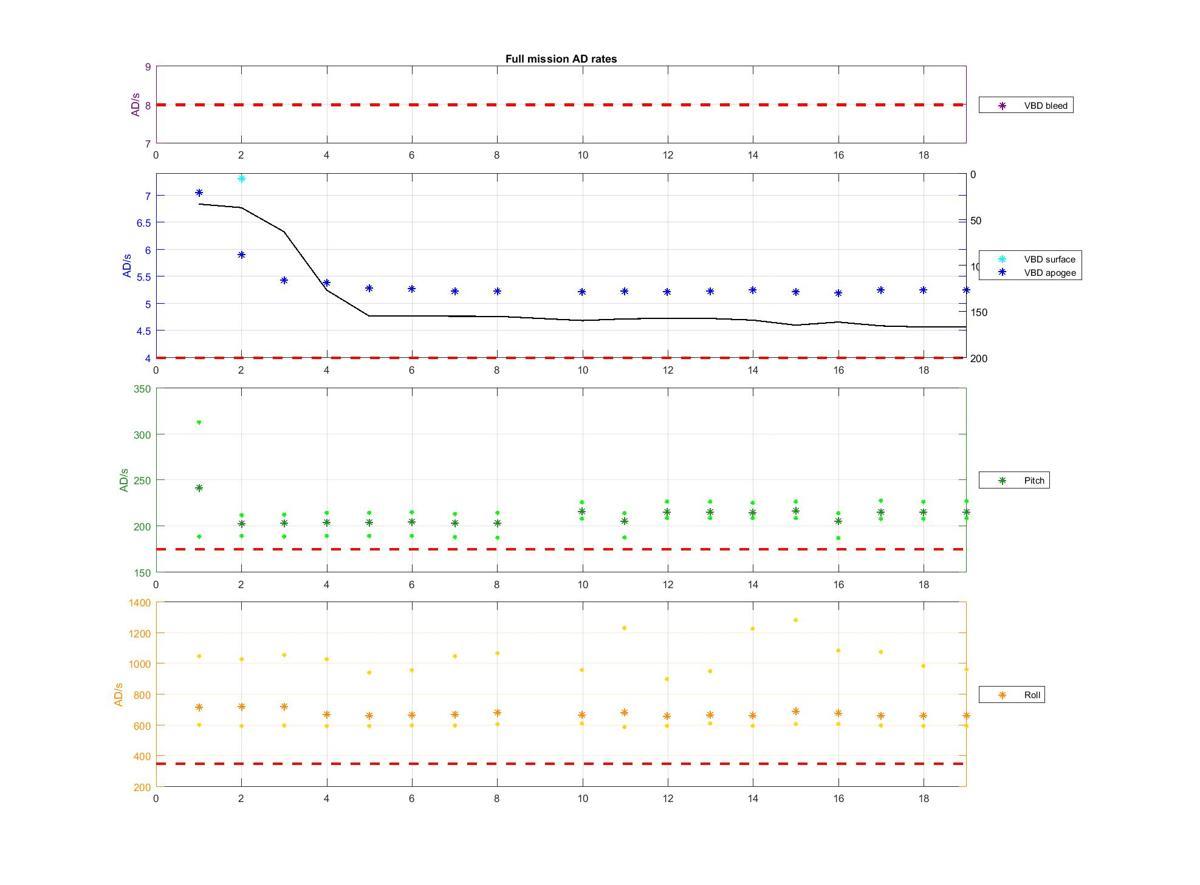Click the '200' tick on VBD right axis

[x=979, y=358]
